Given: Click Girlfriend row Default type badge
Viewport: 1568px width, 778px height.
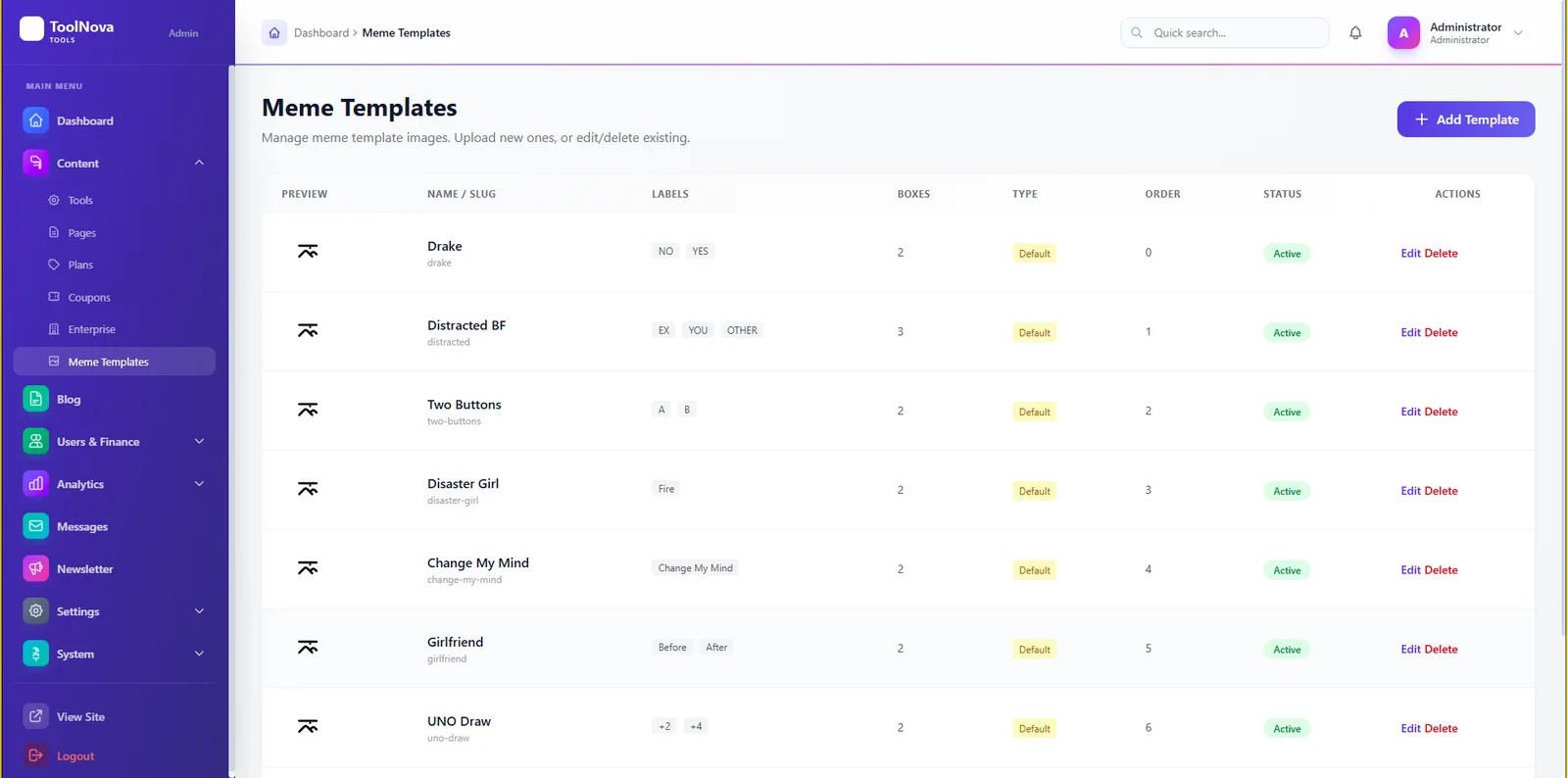Looking at the screenshot, I should (x=1034, y=650).
